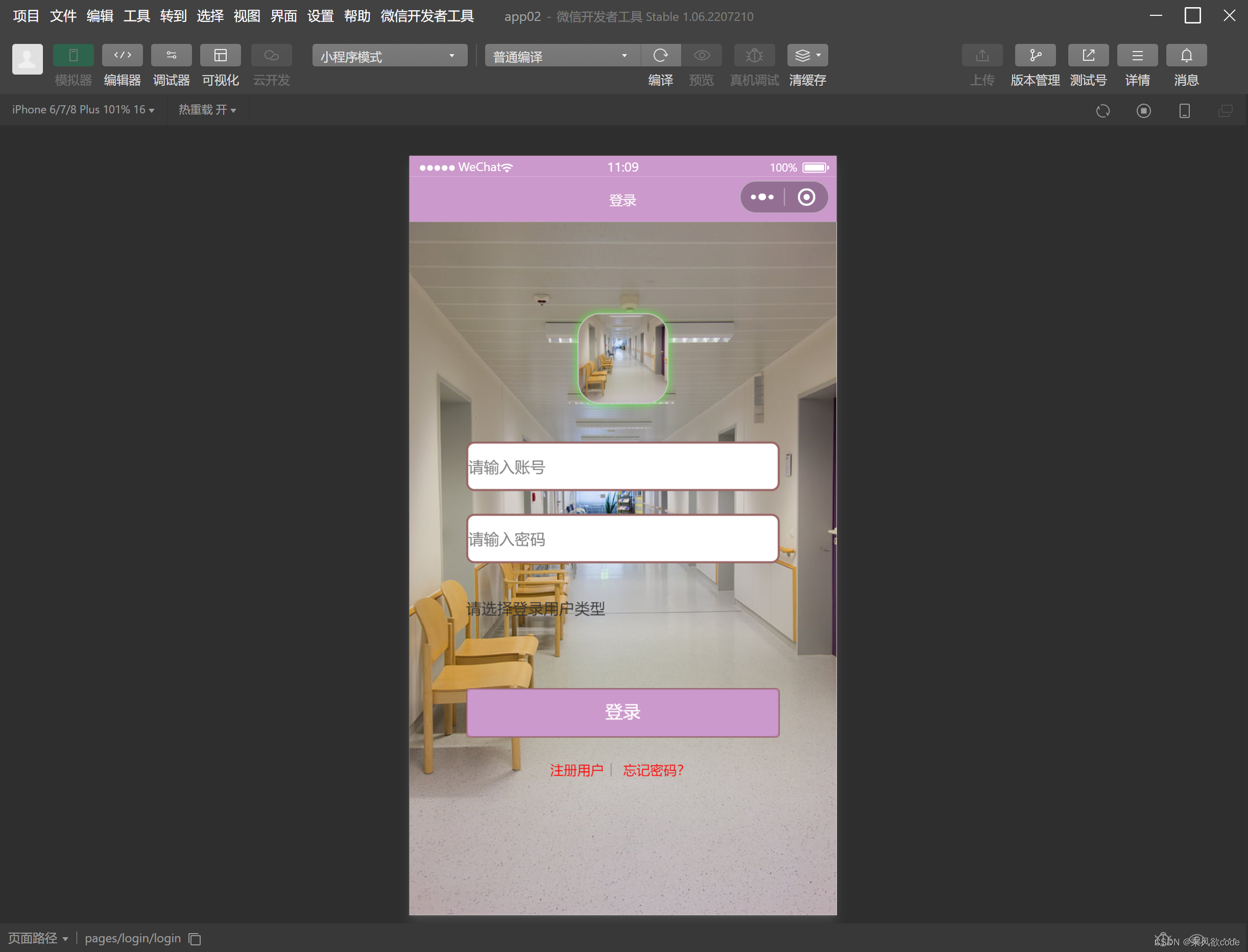
Task: Open 真机调试 real device debug
Action: click(x=753, y=56)
